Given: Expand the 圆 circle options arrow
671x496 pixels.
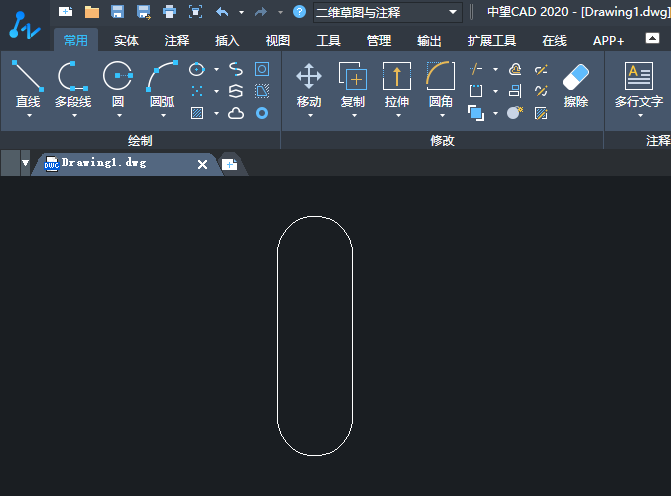Looking at the screenshot, I should (x=119, y=116).
